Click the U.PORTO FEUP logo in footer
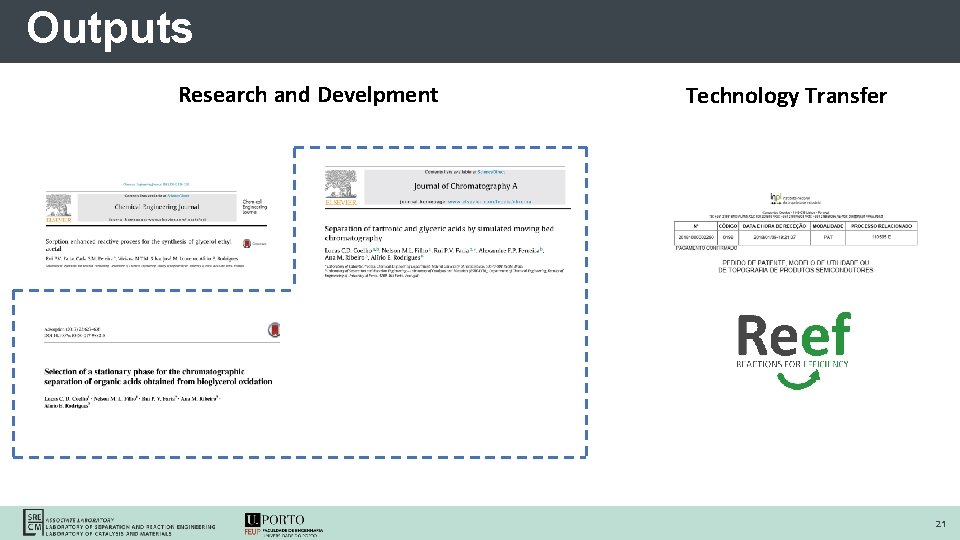The height and width of the screenshot is (540, 960). pos(283,525)
